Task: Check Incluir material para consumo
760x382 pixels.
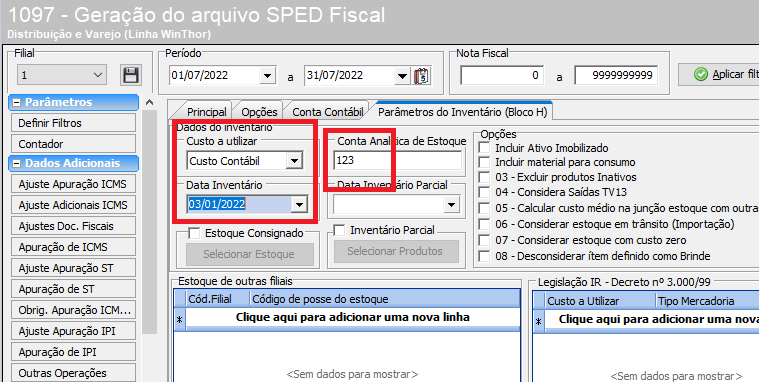Action: 484,162
